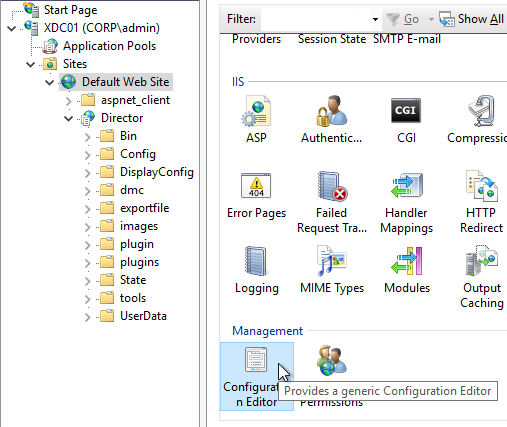Click the Go filter button
507x427 pixels.
tap(402, 19)
